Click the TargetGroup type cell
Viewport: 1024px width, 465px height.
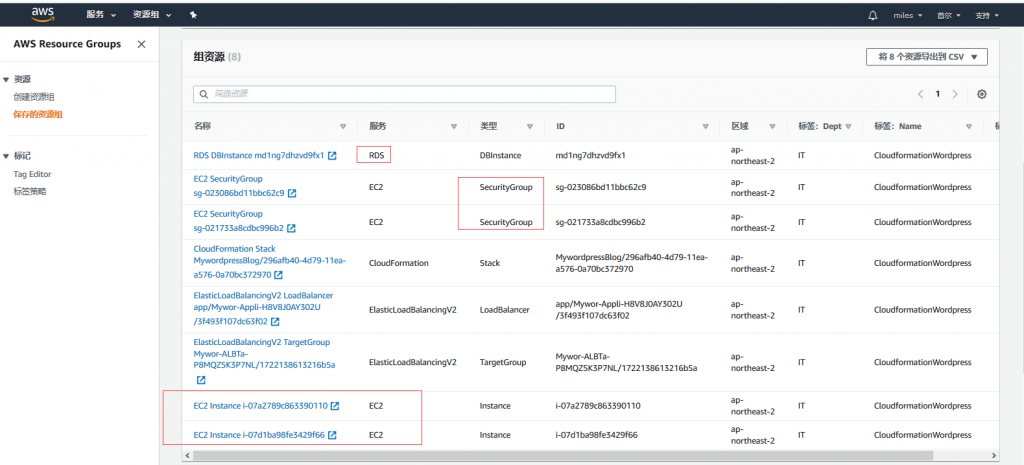pos(503,362)
